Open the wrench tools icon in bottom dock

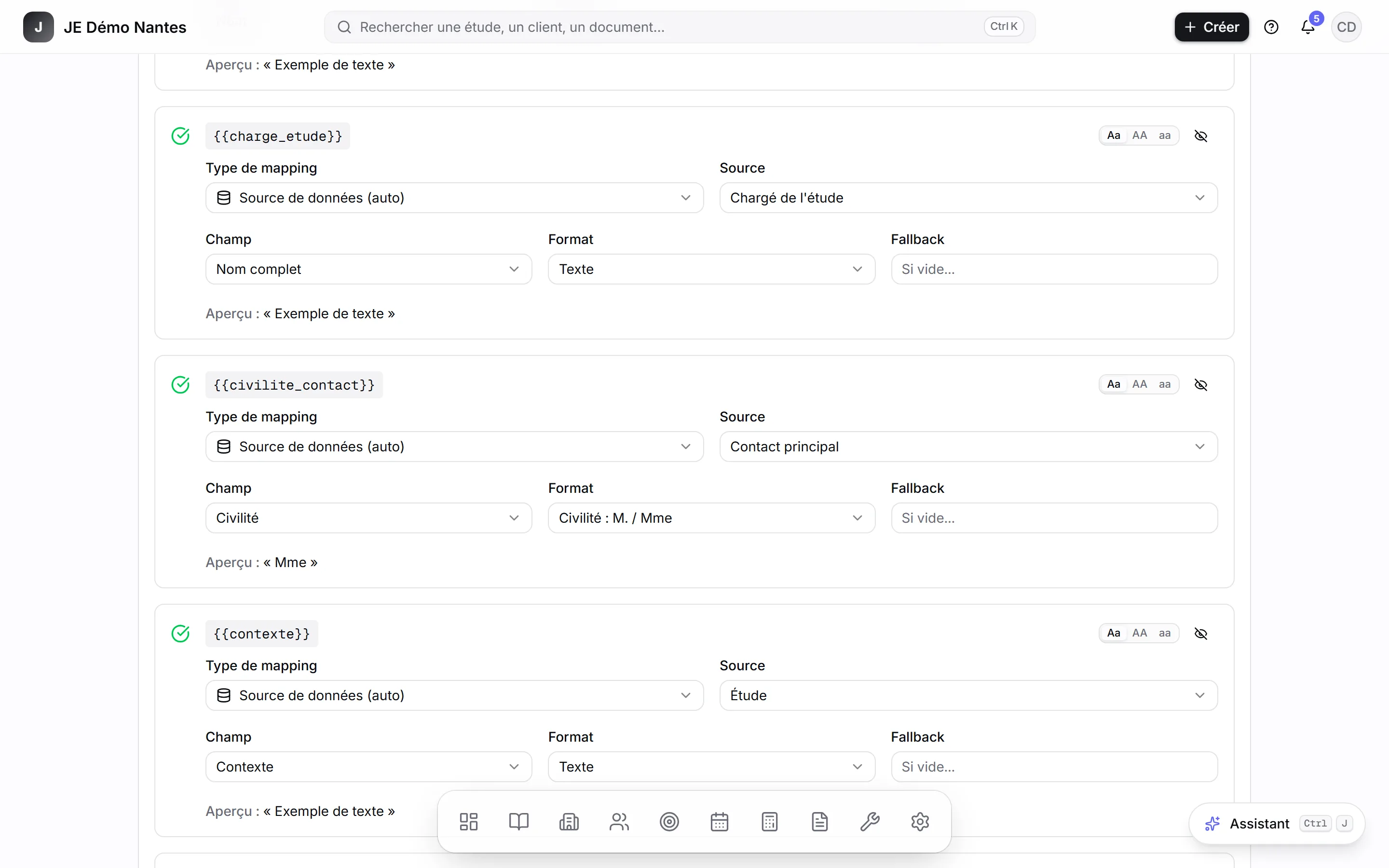tap(870, 822)
